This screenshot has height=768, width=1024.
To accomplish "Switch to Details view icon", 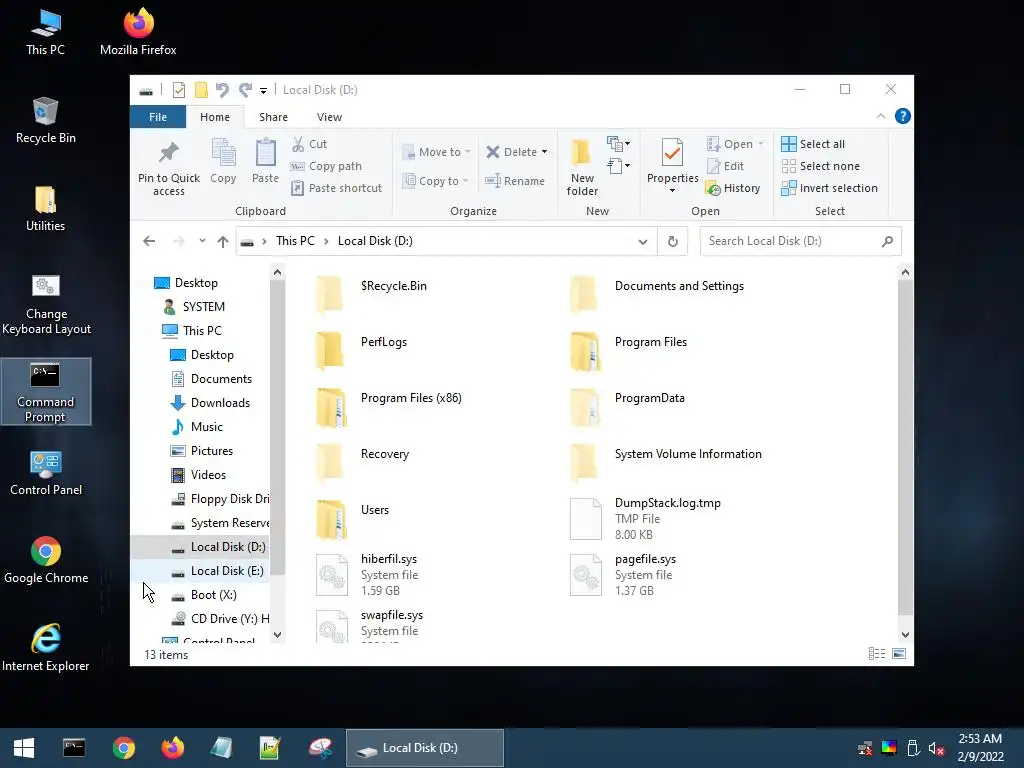I will (x=877, y=654).
